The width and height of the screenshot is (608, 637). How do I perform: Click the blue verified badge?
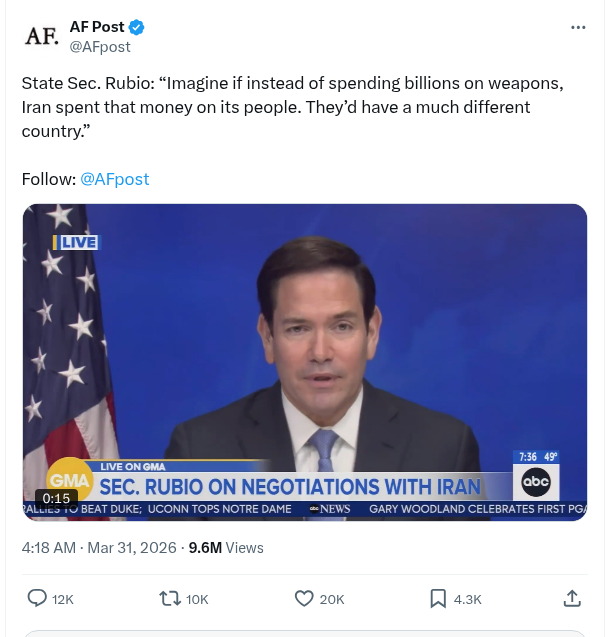pyautogui.click(x=137, y=27)
